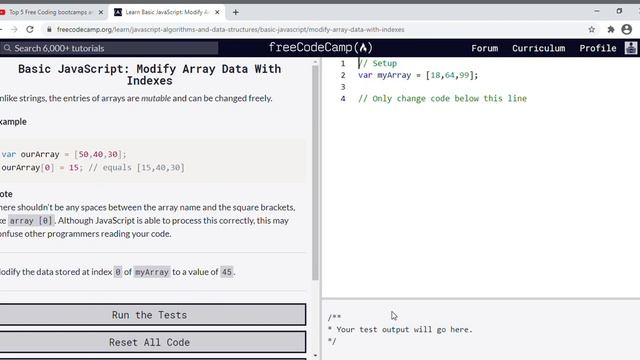Click '// Only change code below this line'
The height and width of the screenshot is (360, 640).
click(x=442, y=98)
